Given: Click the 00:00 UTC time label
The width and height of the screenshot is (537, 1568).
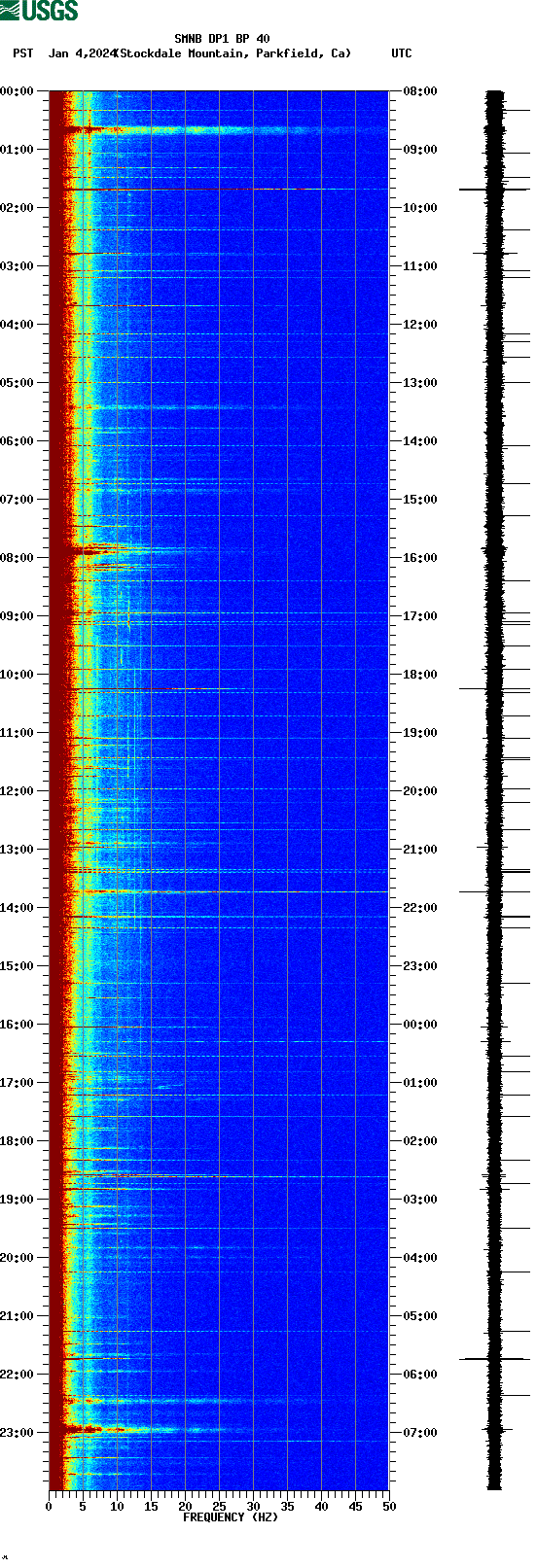Looking at the screenshot, I should (420, 1025).
